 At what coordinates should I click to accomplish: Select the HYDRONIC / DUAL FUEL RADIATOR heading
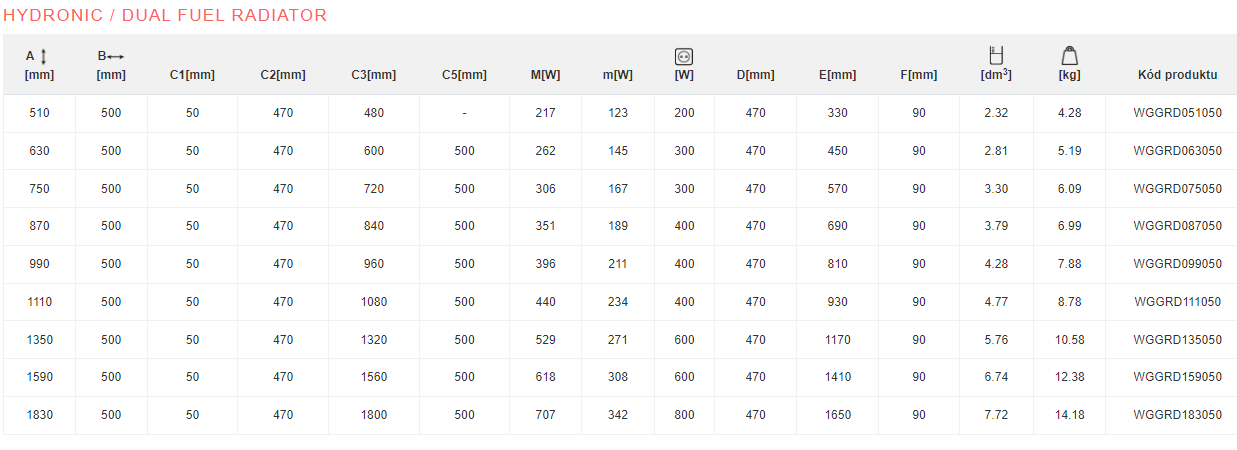click(x=165, y=15)
